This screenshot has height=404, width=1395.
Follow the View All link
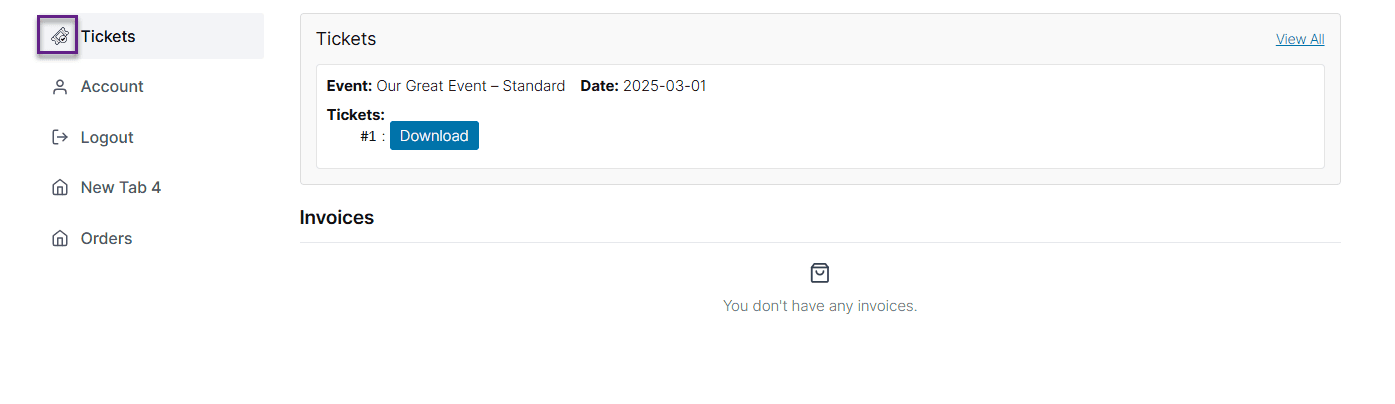pyautogui.click(x=1300, y=39)
